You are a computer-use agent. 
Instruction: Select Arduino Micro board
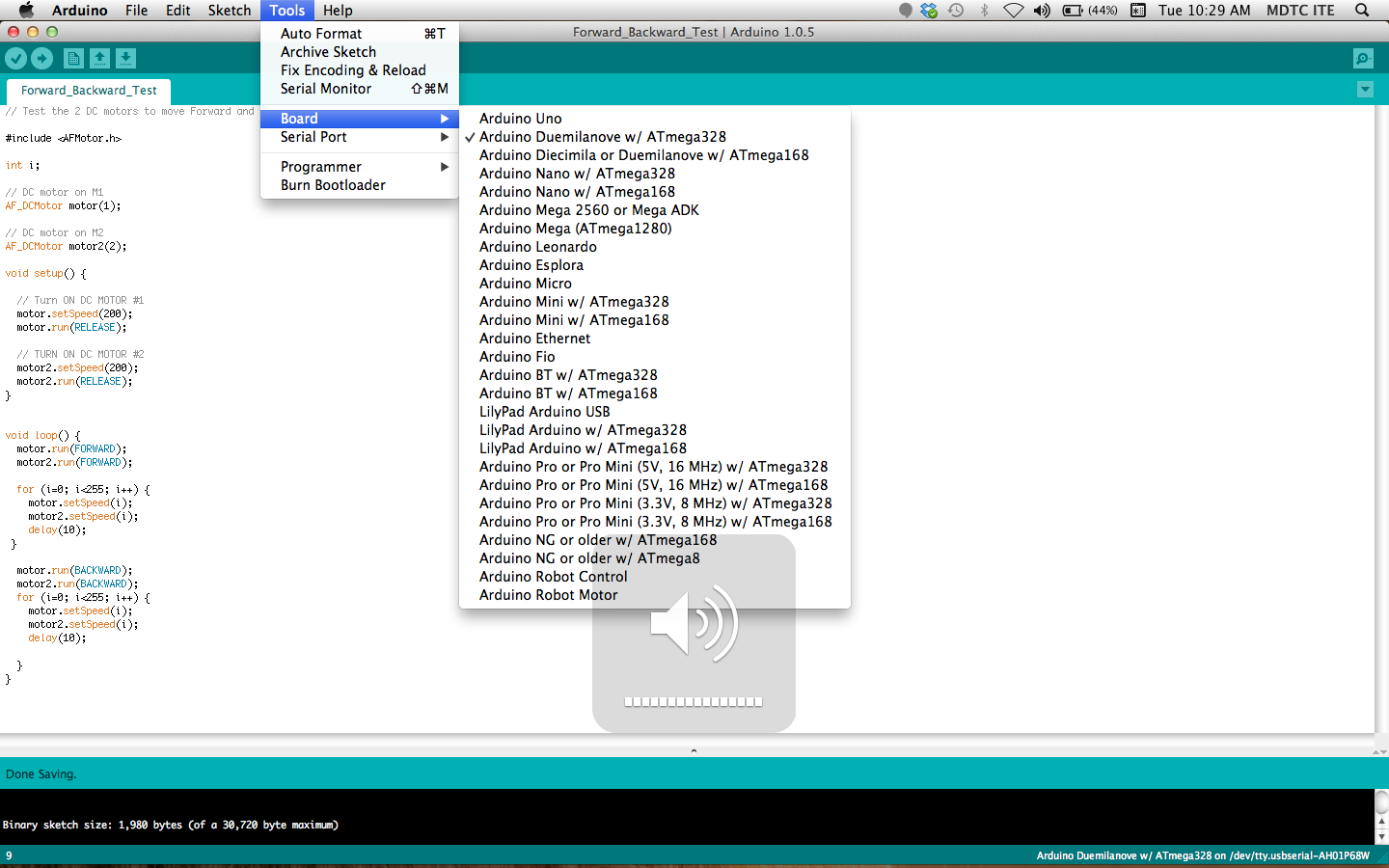click(x=655, y=284)
